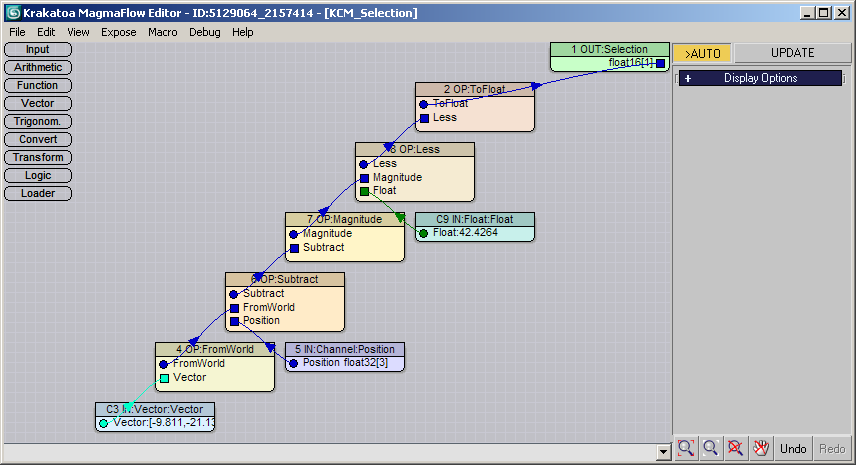
Task: Click the zoom extents selected magnifier icon
Action: (x=686, y=449)
